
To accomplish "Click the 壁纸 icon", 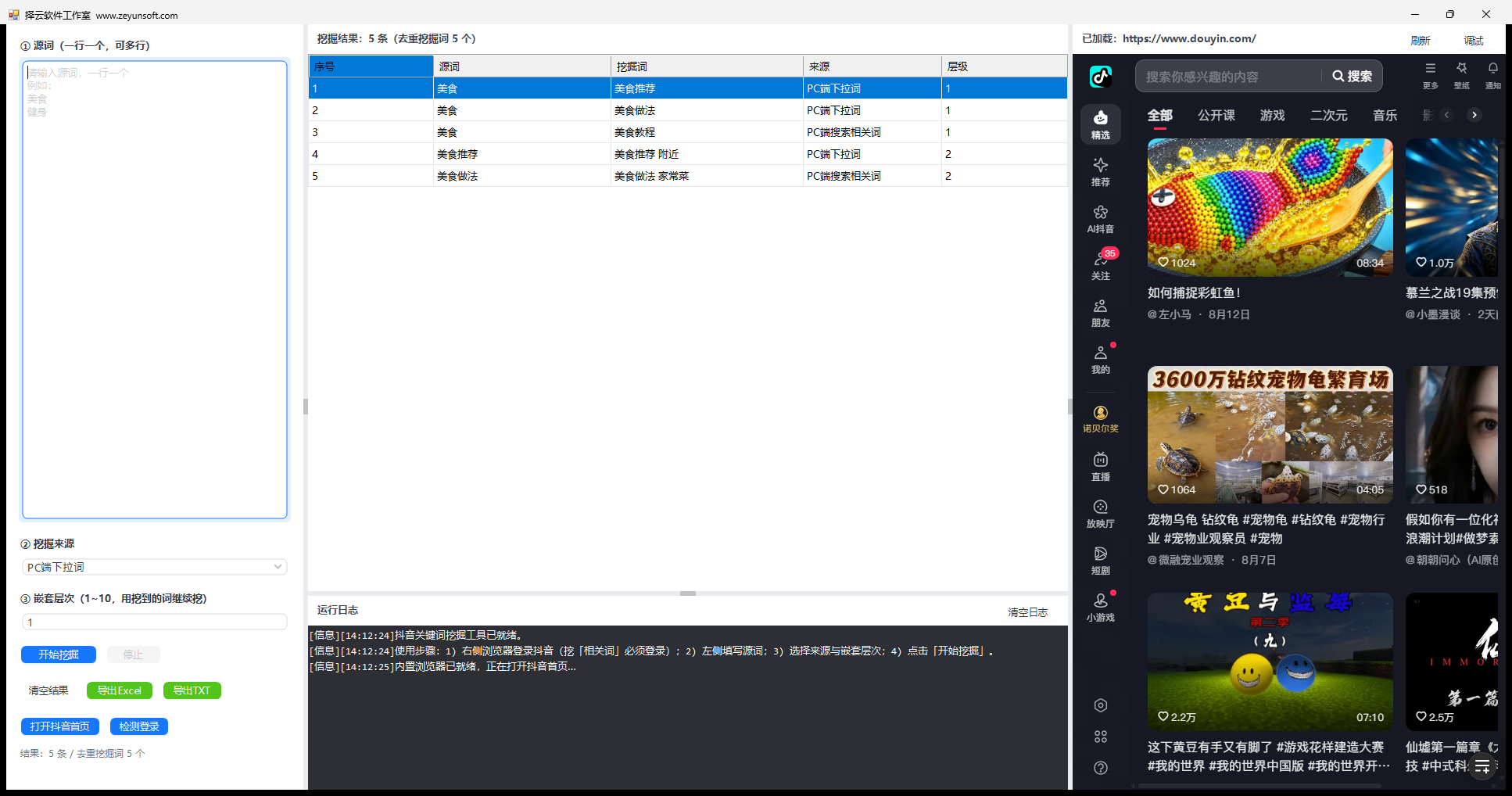I will (x=1462, y=75).
